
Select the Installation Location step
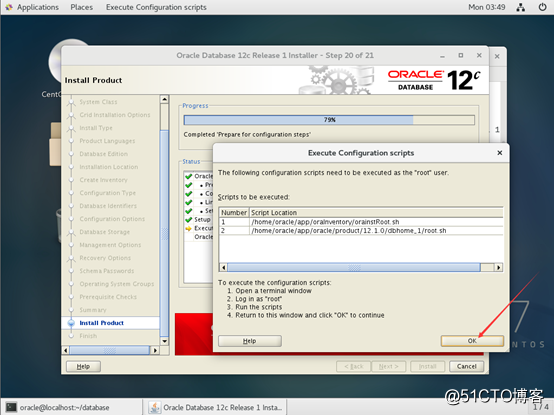pos(109,167)
